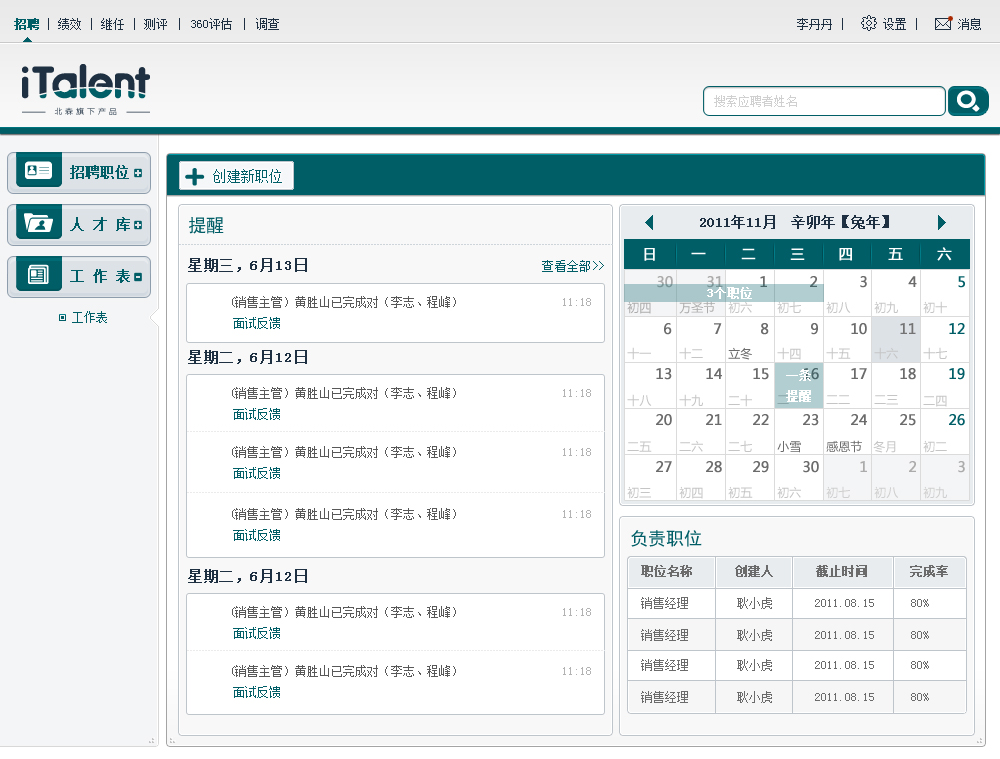Switch to the 招聘 tab
This screenshot has width=1000, height=759.
[x=27, y=24]
